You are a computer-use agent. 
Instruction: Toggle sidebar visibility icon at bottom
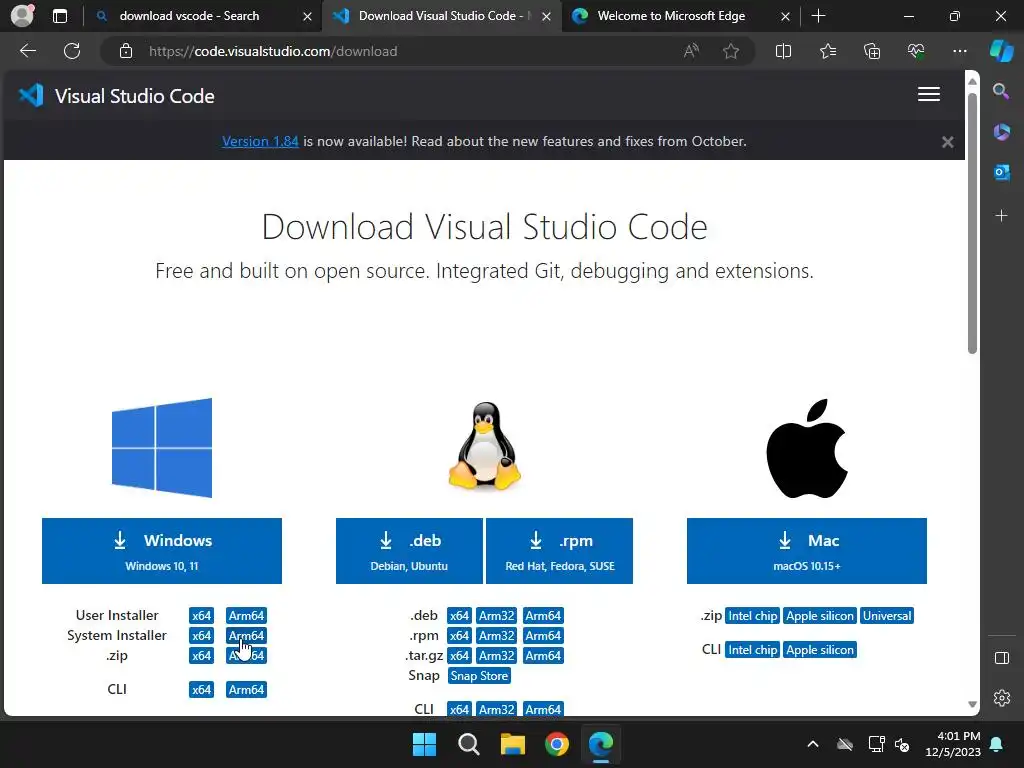(1001, 658)
